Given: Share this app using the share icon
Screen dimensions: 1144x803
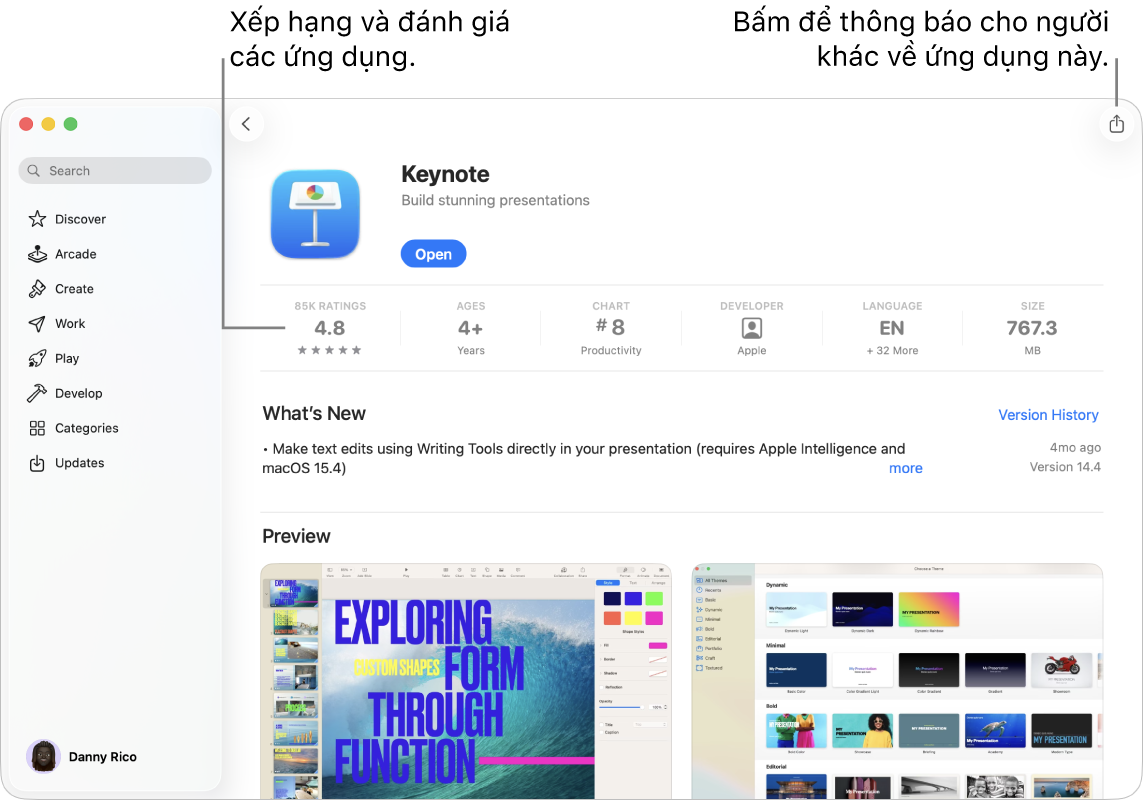Looking at the screenshot, I should click(1116, 124).
